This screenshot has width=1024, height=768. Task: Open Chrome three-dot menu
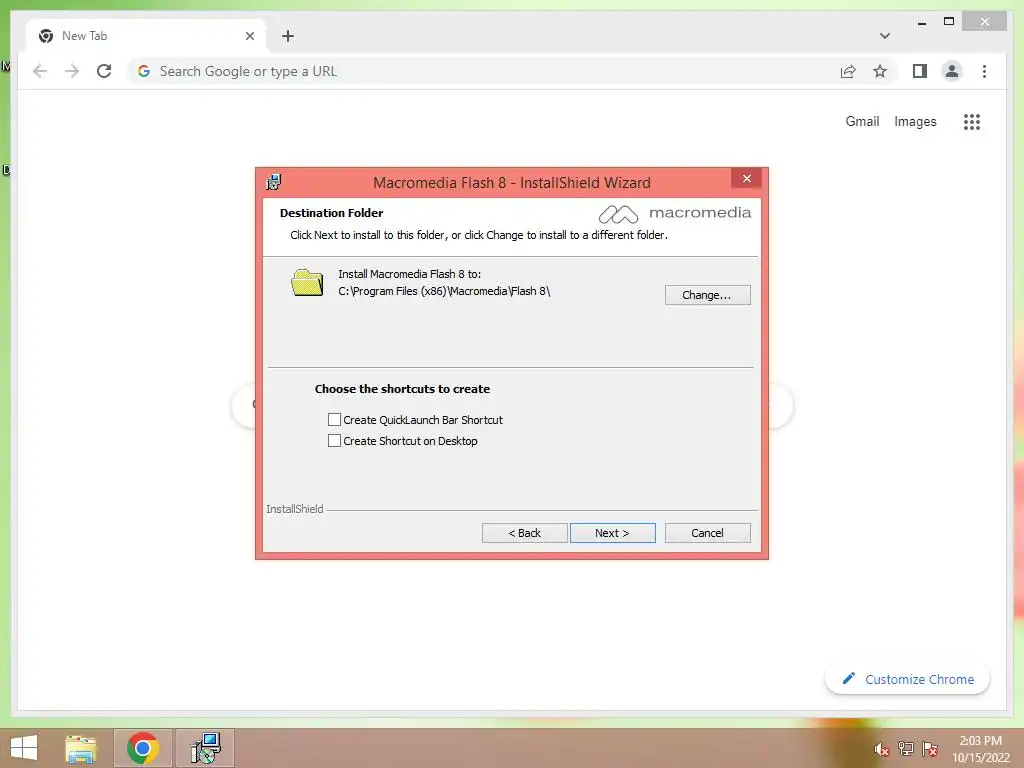pos(984,71)
